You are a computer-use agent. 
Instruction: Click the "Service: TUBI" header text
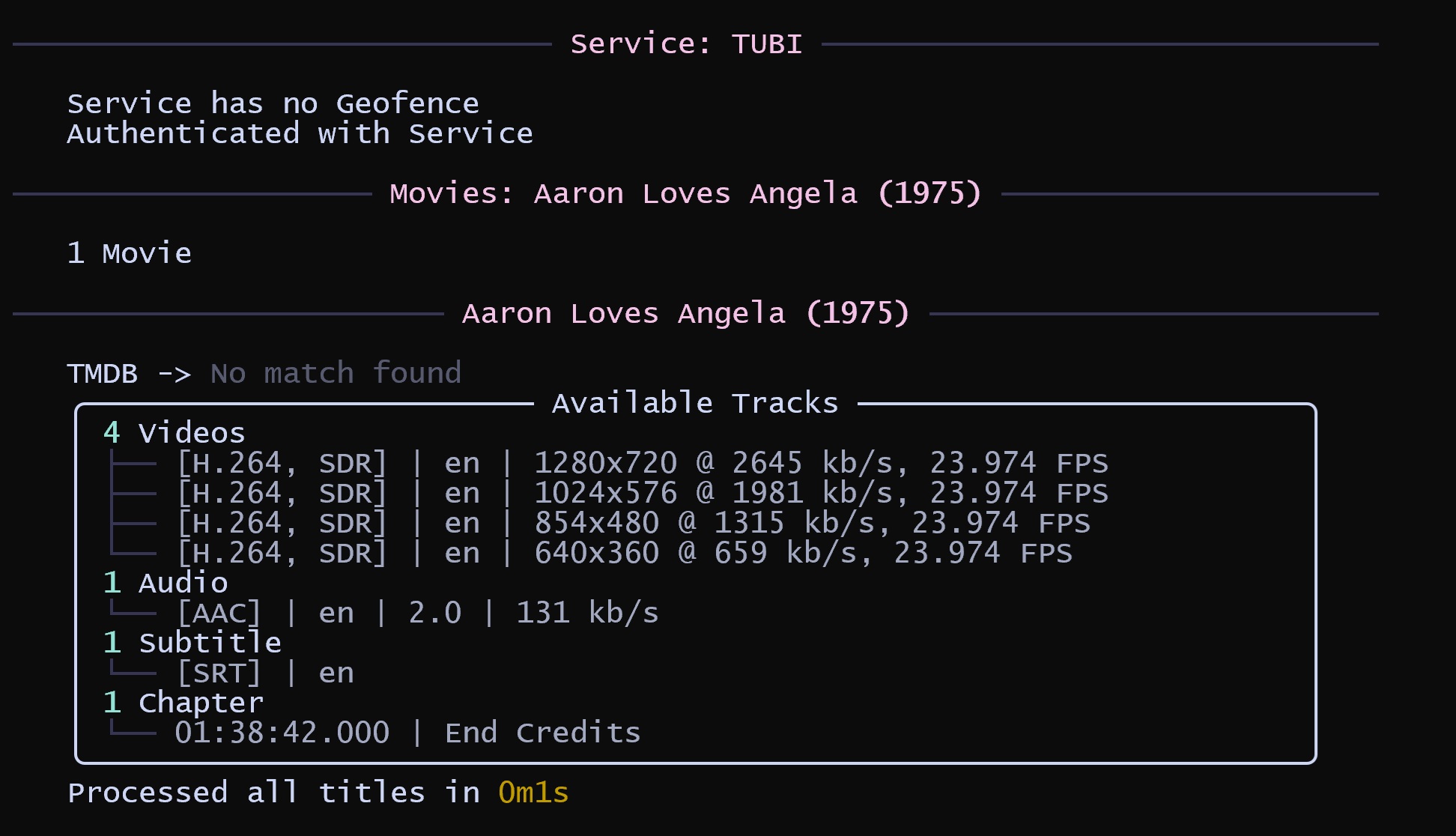point(686,44)
